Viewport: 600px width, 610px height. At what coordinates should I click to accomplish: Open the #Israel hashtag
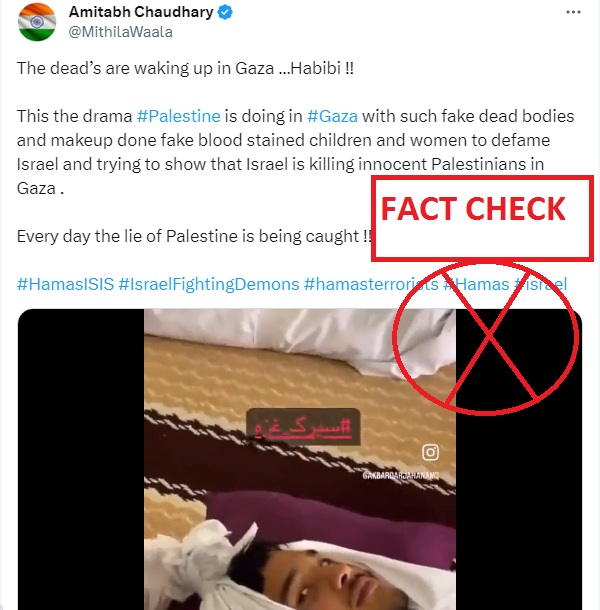tap(540, 284)
